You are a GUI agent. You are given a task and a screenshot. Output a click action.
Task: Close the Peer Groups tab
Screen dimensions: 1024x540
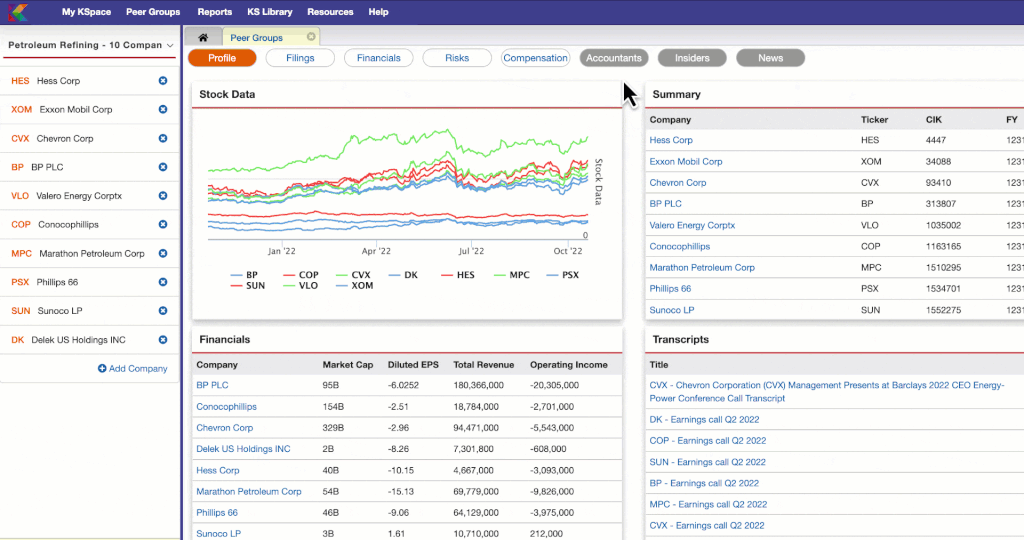pos(311,37)
